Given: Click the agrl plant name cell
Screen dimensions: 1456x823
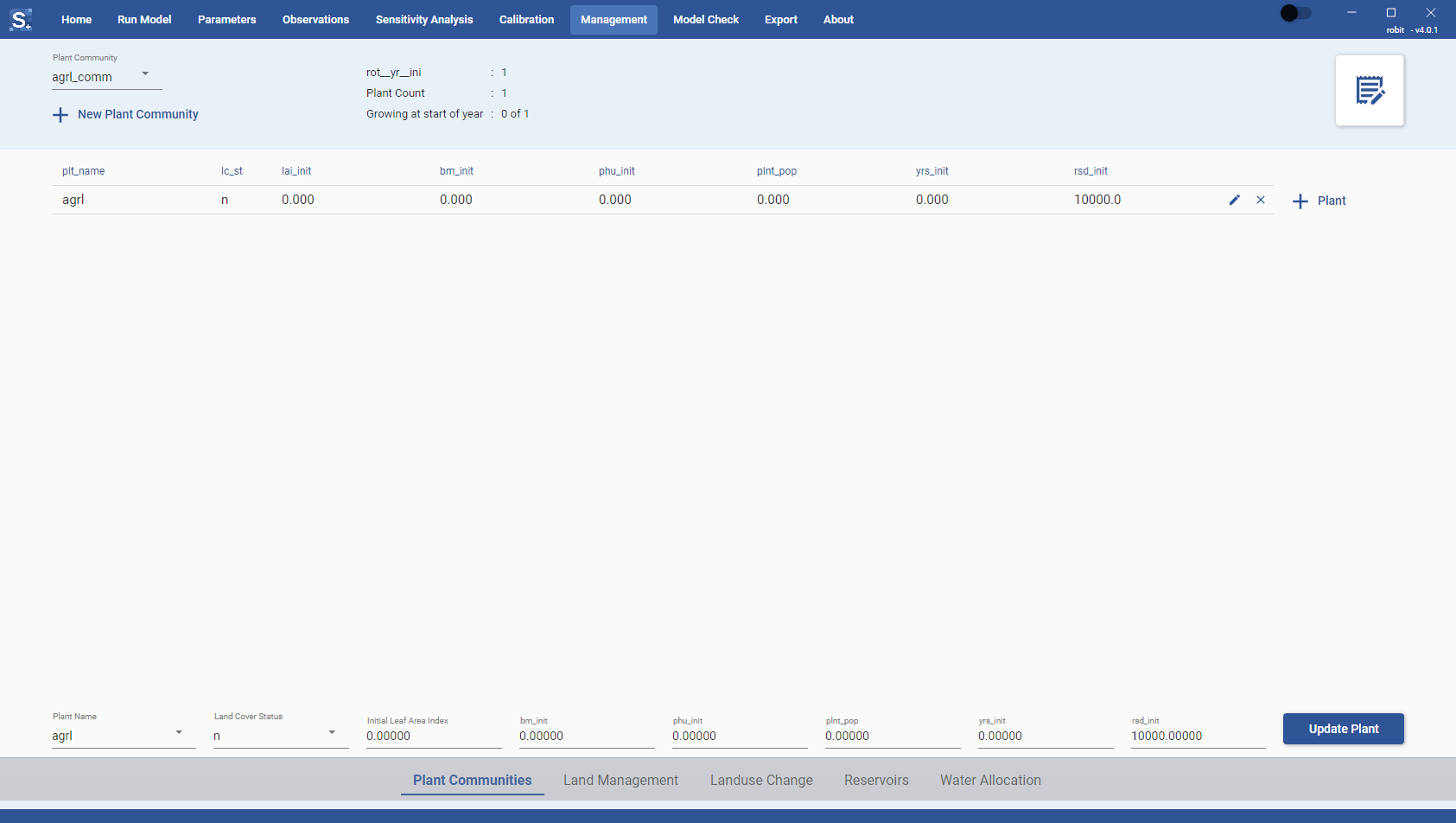Looking at the screenshot, I should pyautogui.click(x=73, y=200).
